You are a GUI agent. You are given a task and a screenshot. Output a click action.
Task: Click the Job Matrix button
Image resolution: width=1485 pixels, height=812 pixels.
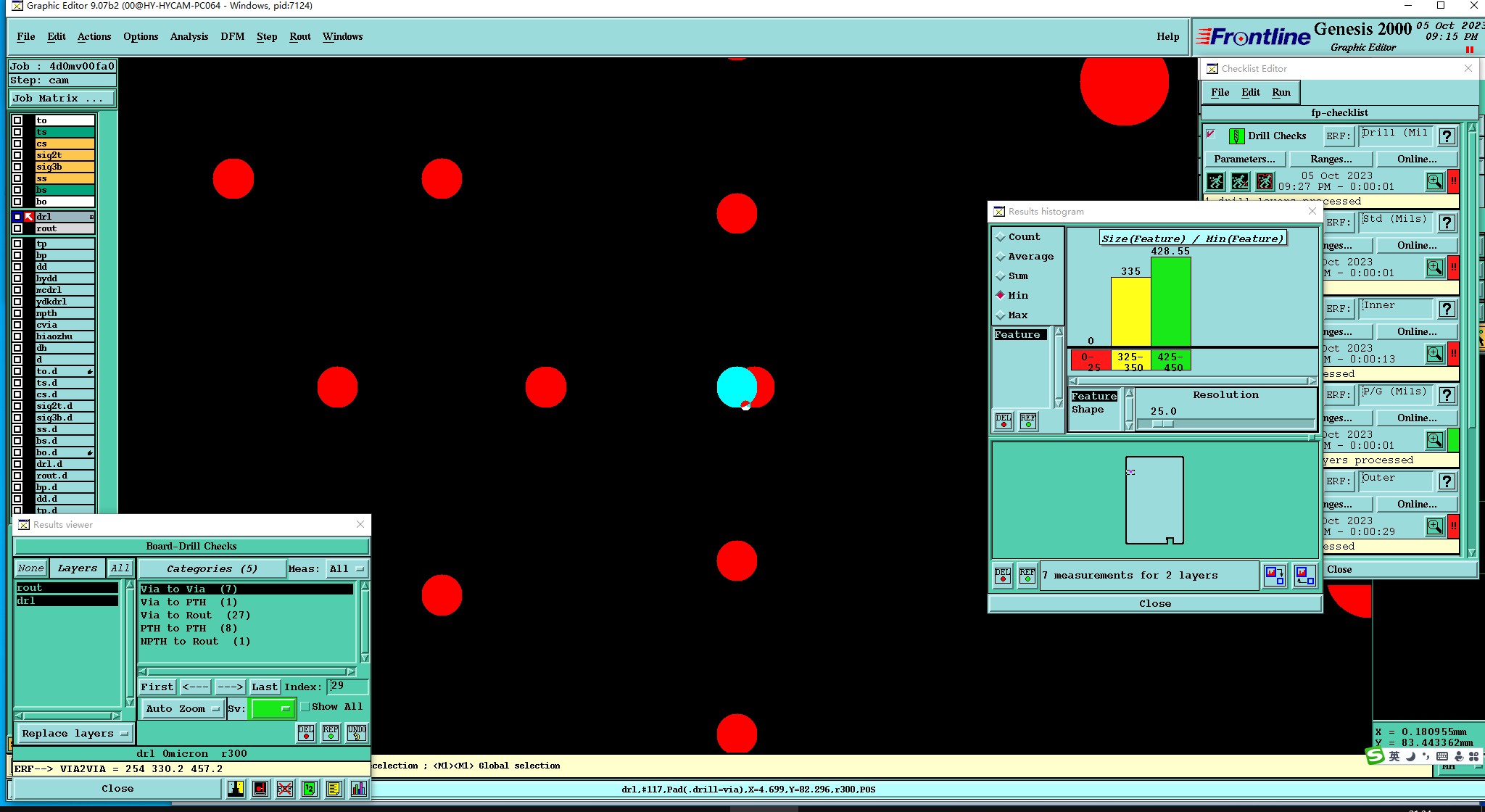pos(62,99)
